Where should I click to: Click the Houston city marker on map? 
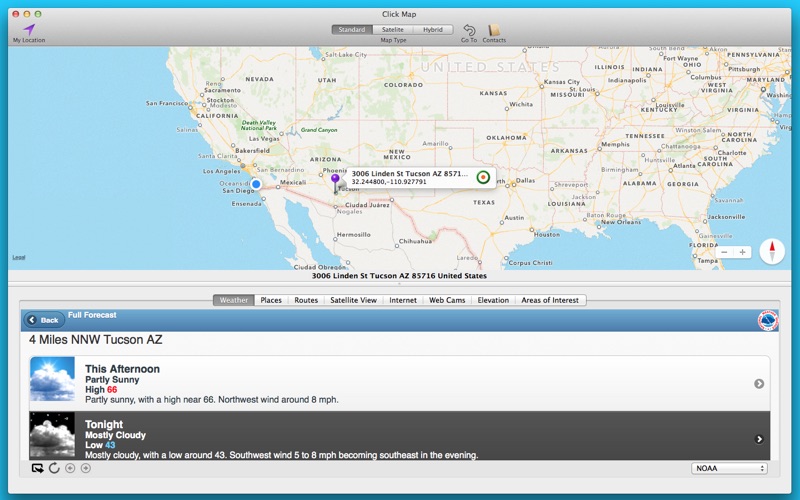pos(531,230)
